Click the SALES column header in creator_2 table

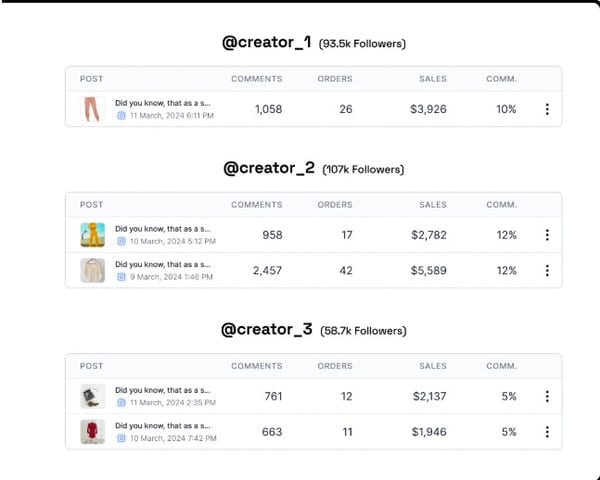coord(432,205)
